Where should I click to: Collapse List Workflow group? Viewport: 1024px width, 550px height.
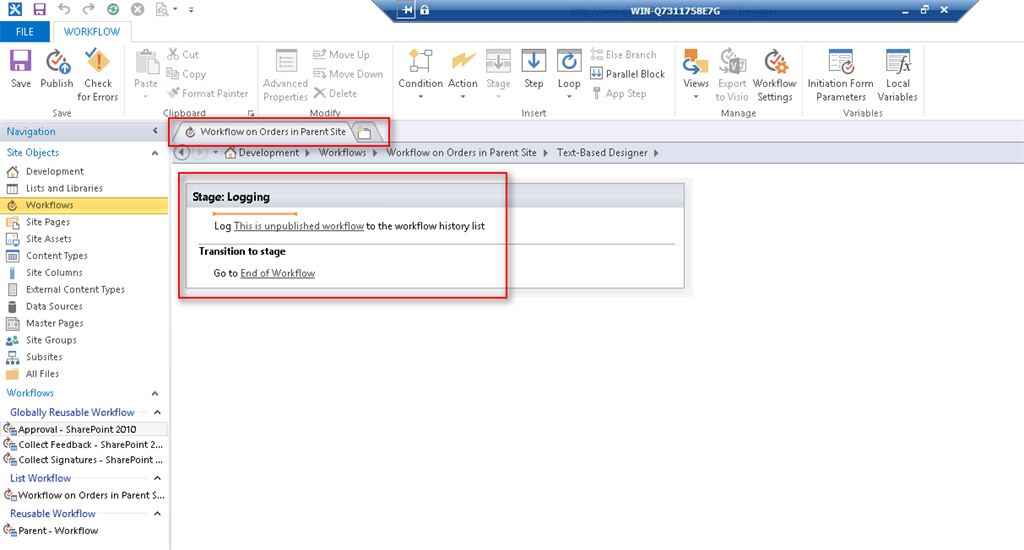tap(157, 478)
